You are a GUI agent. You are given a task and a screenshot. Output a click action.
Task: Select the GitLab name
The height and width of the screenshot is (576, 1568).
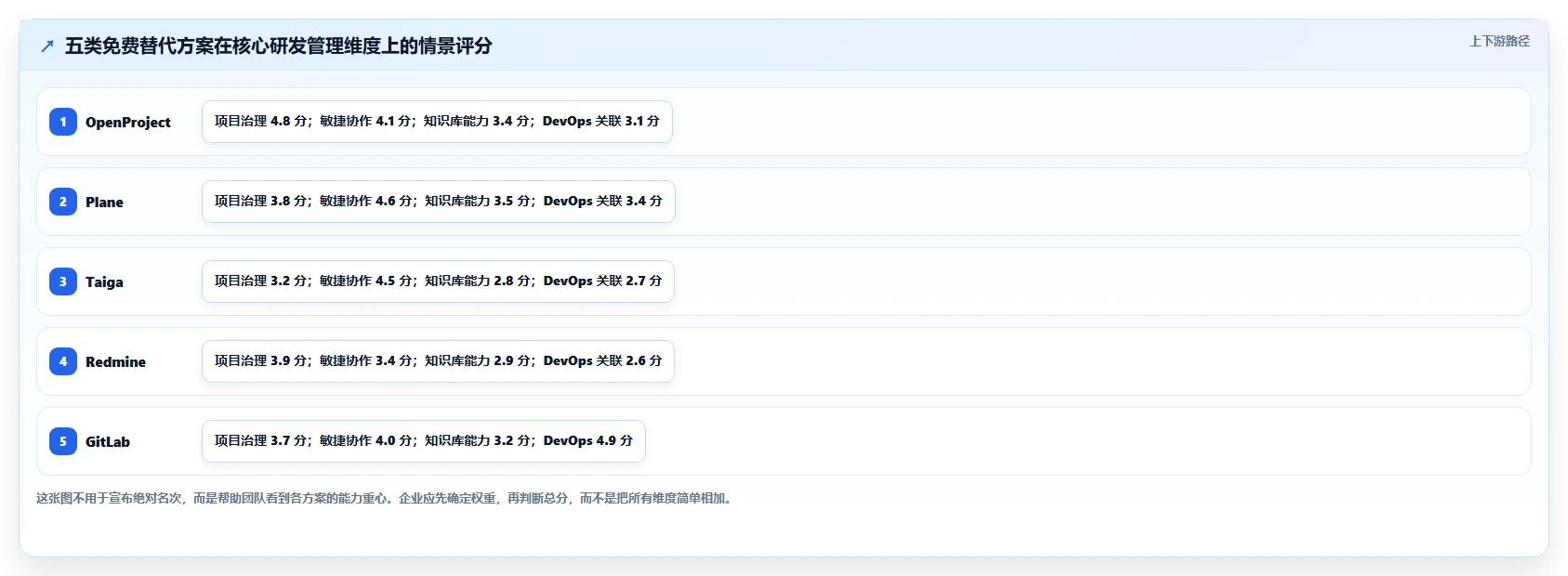pyautogui.click(x=108, y=441)
